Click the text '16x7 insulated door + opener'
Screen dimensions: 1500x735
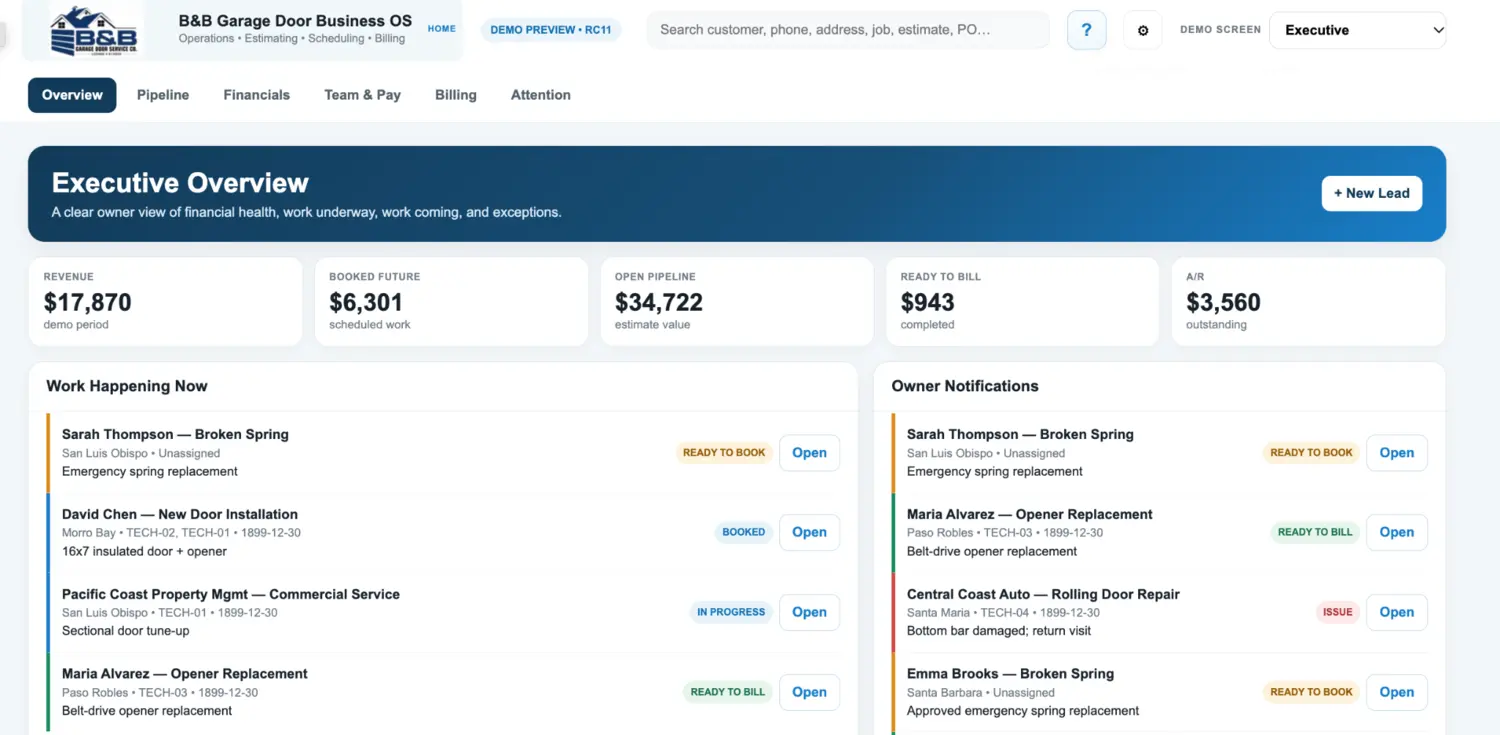pyautogui.click(x=144, y=551)
